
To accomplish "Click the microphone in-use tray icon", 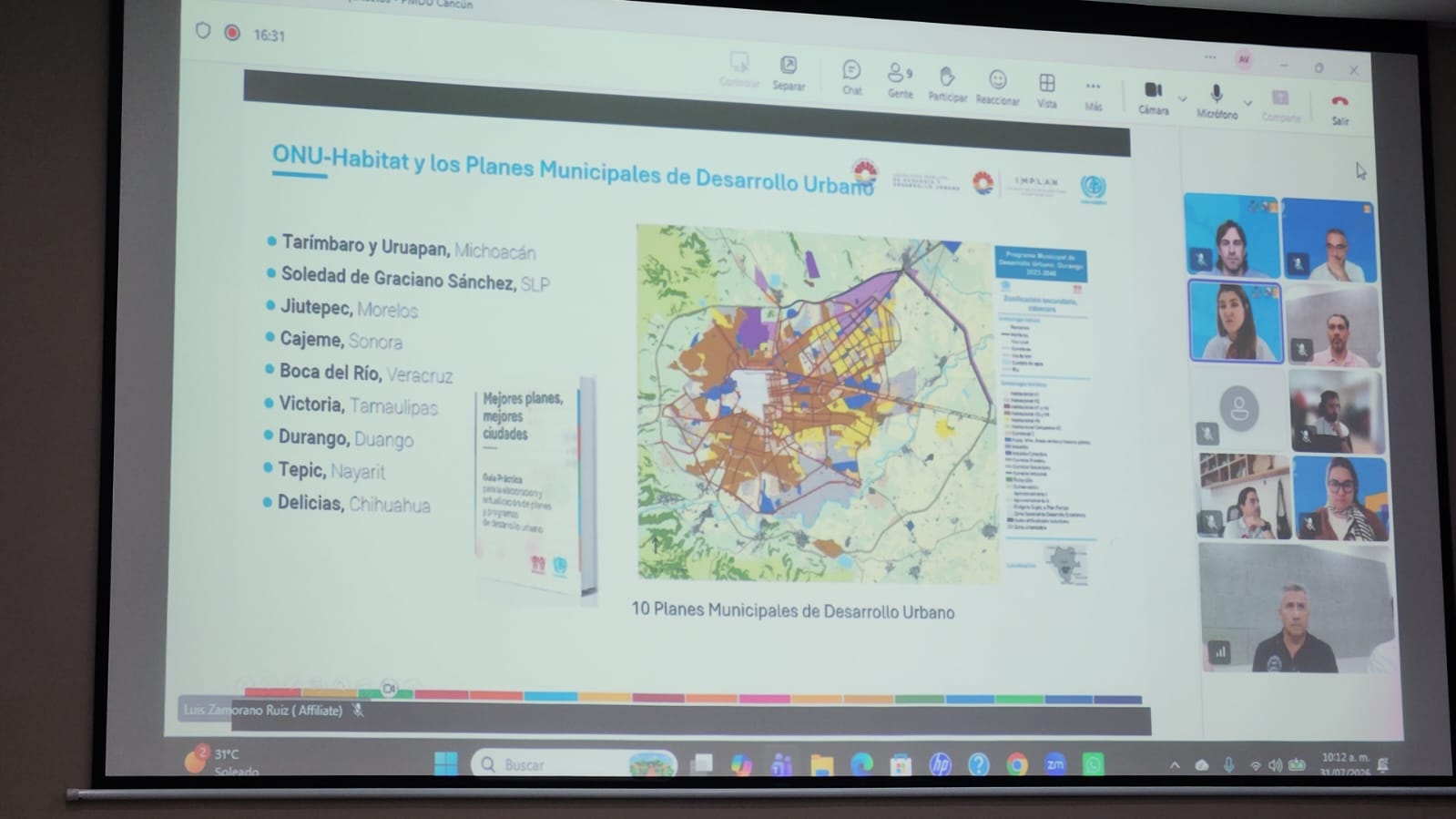I will pos(1229,765).
